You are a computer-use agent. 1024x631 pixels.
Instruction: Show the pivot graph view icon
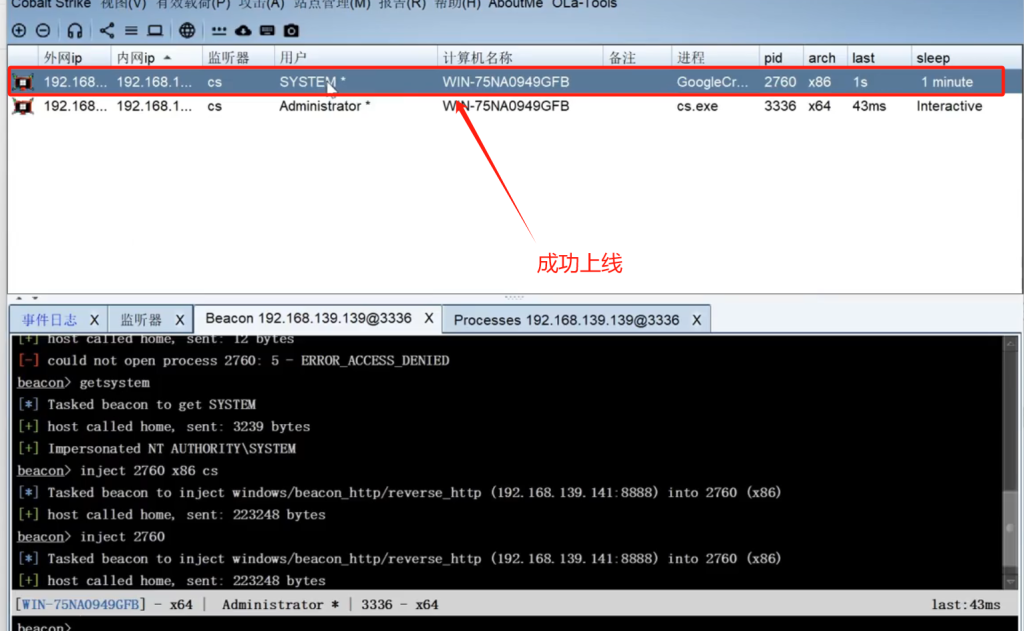click(106, 30)
